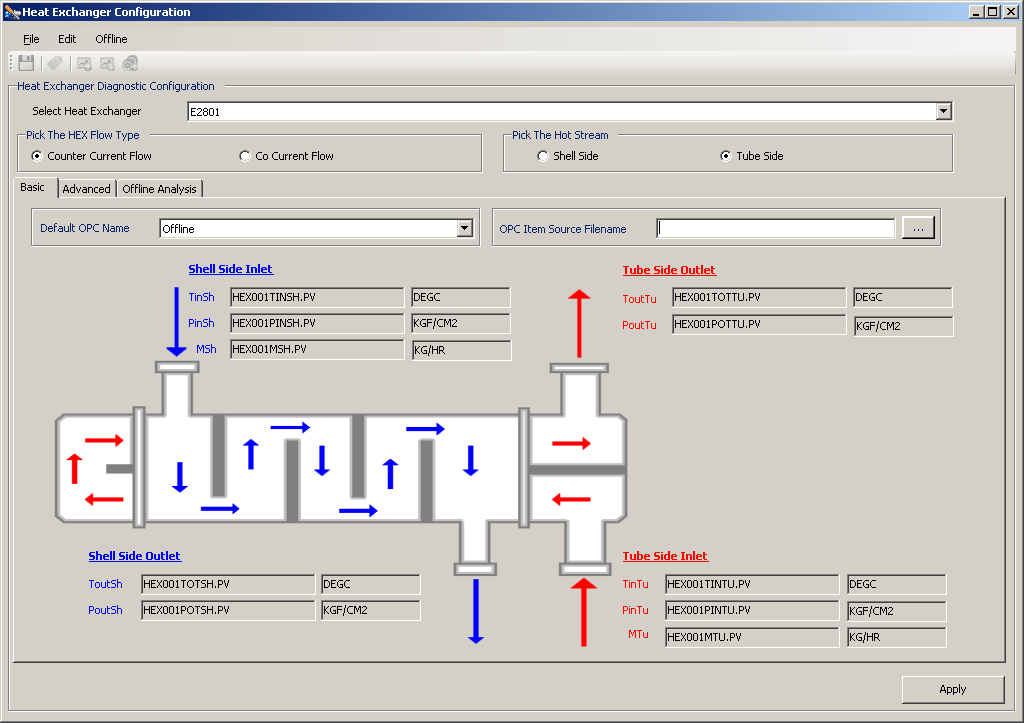The height and width of the screenshot is (723, 1024).
Task: Set hot stream to Shell Side
Action: coord(542,156)
